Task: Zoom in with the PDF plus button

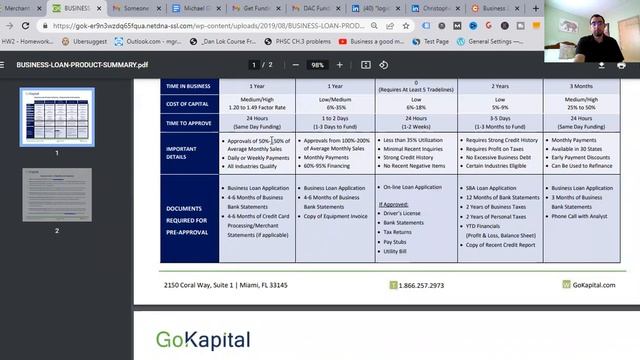Action: 340,65
